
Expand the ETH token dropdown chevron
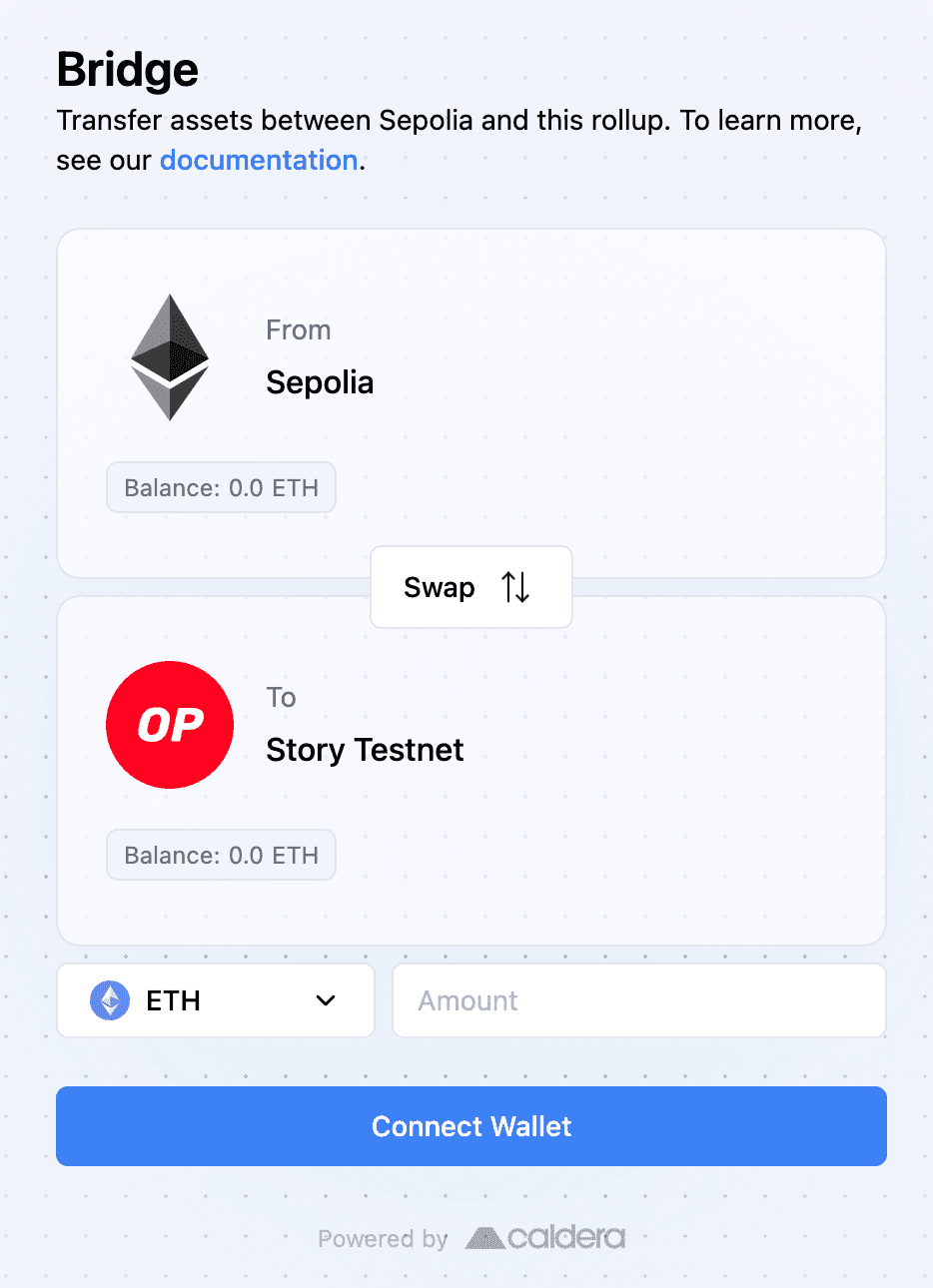coord(326,1000)
